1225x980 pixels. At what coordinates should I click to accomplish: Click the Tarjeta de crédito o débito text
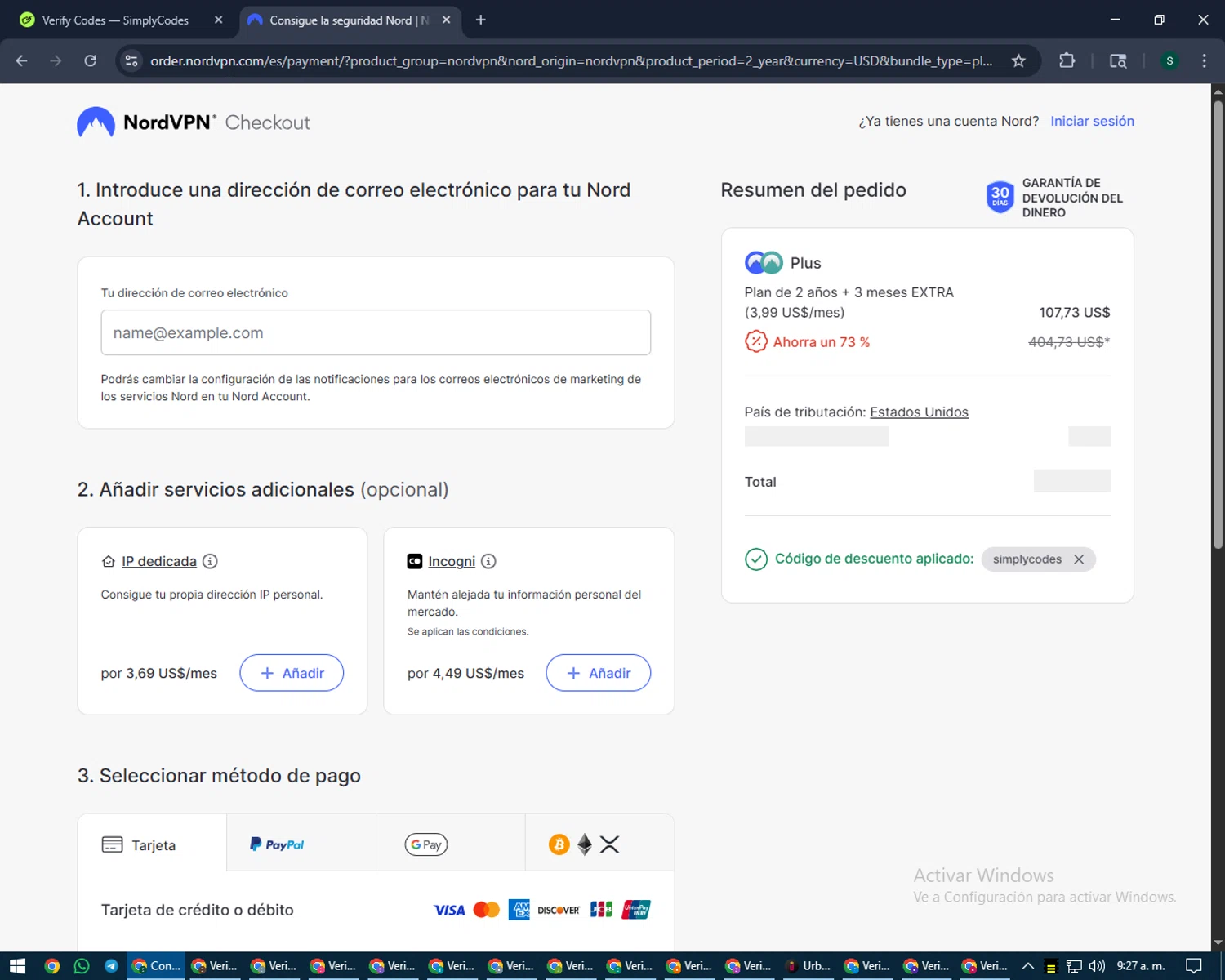pyautogui.click(x=197, y=910)
